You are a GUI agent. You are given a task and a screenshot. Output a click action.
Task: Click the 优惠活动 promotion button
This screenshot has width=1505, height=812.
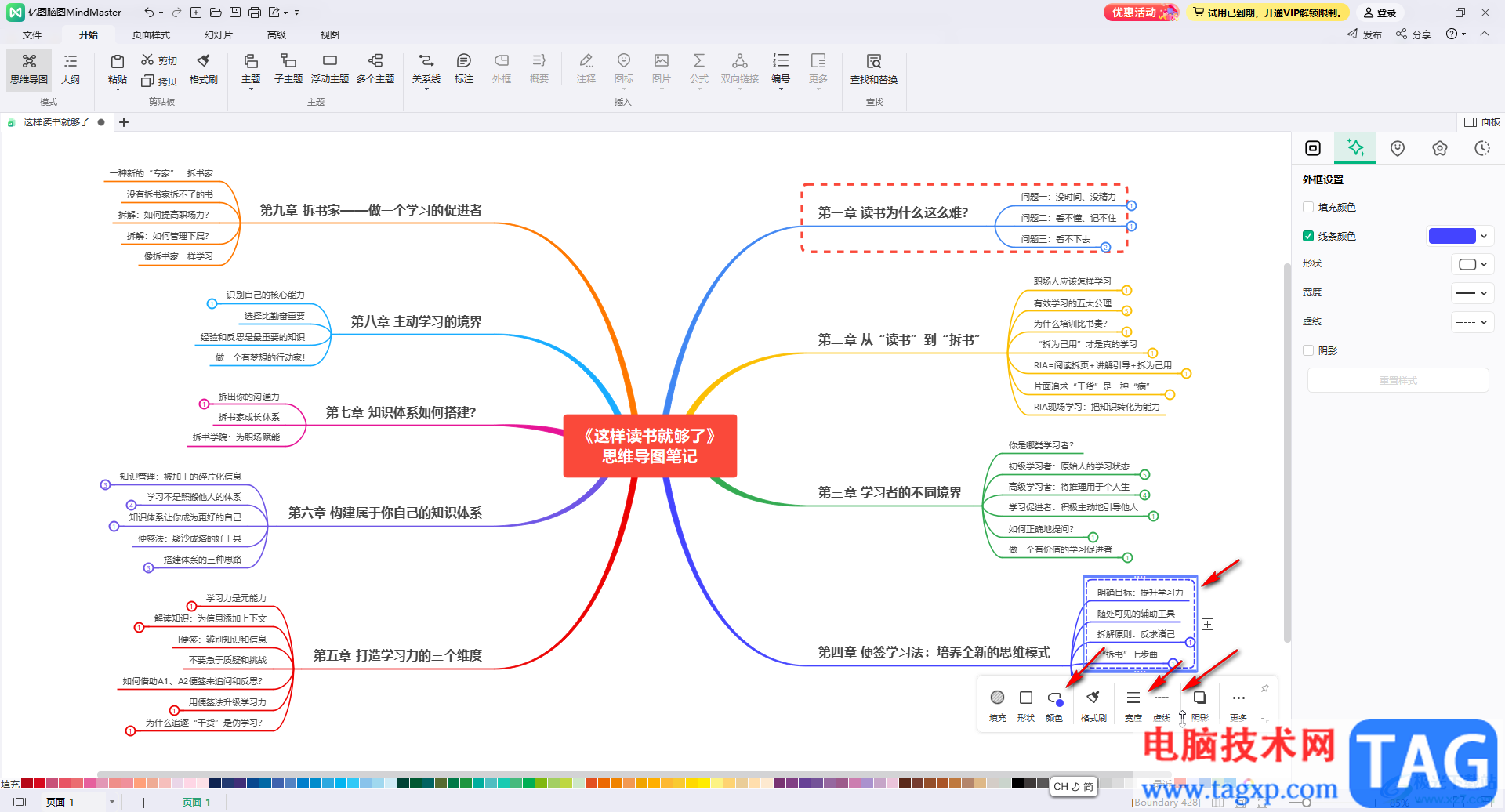pos(1141,13)
